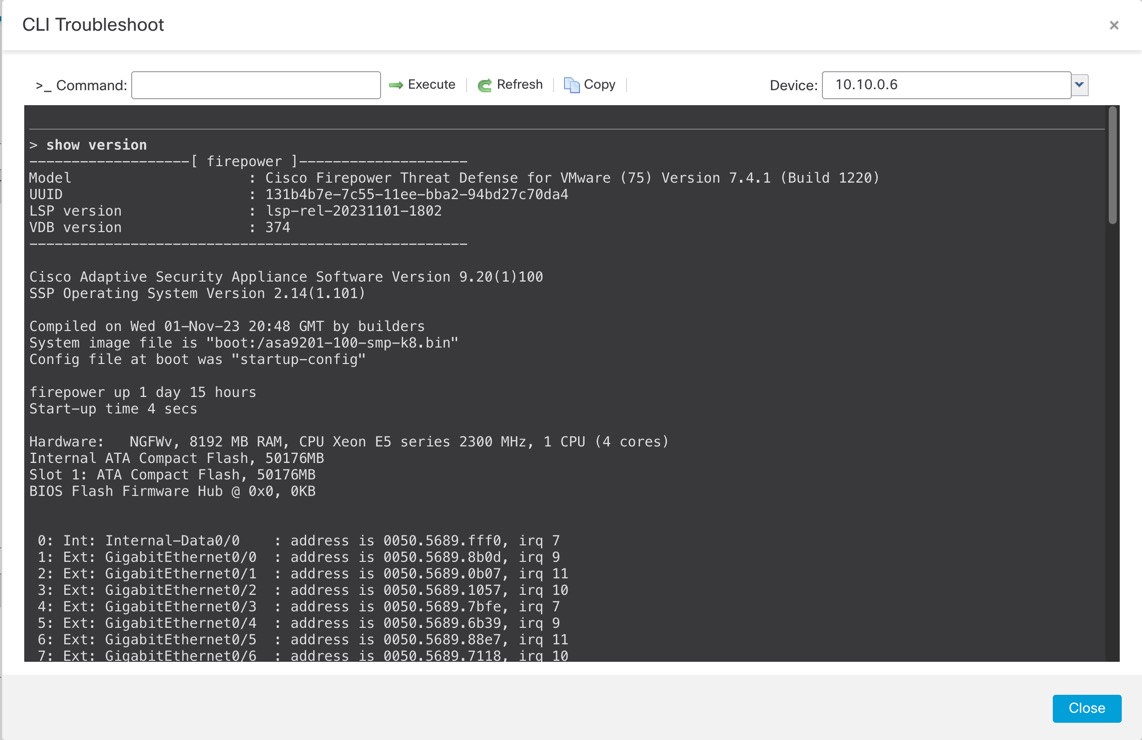This screenshot has height=740, width=1142.
Task: Click 'Internal ATA Compact Flash, 50176MB' line
Action: (177, 458)
